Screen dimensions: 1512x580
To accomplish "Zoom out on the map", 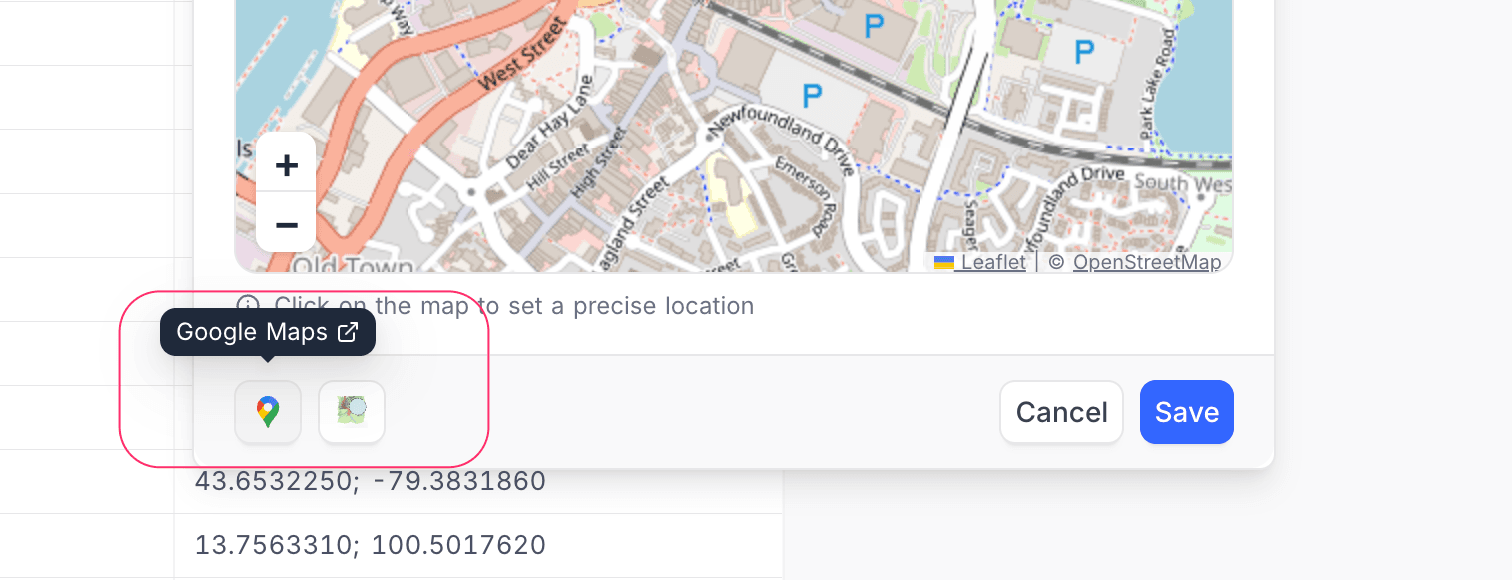I will [286, 224].
